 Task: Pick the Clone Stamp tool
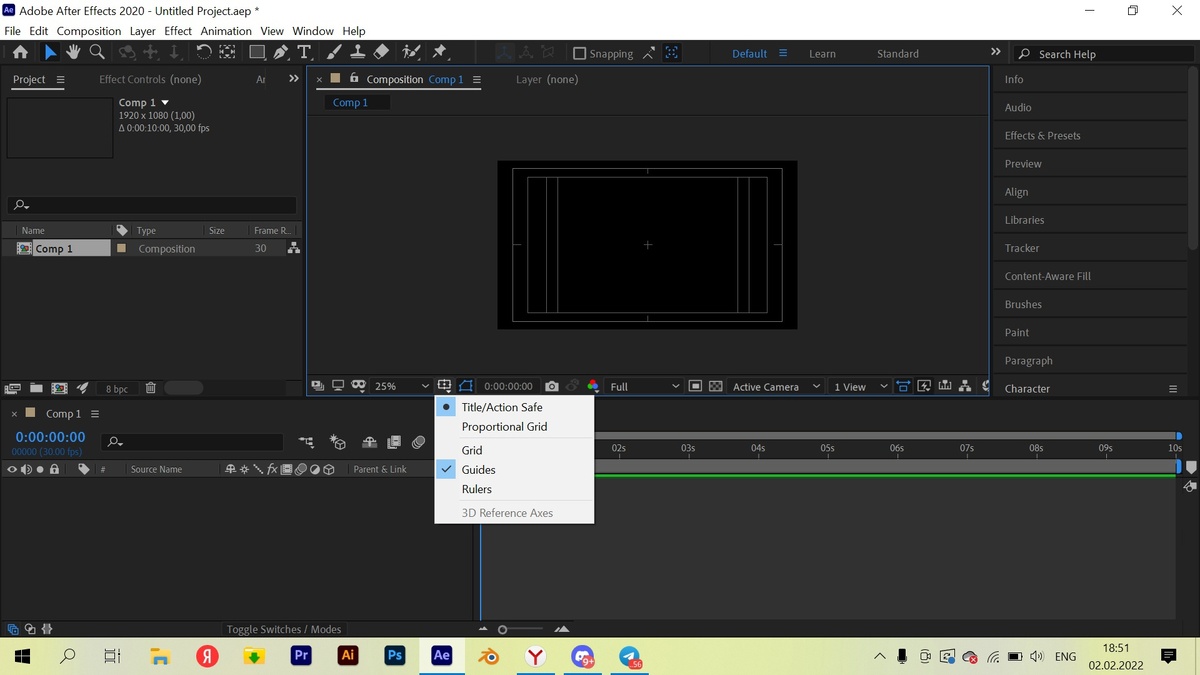[x=357, y=53]
